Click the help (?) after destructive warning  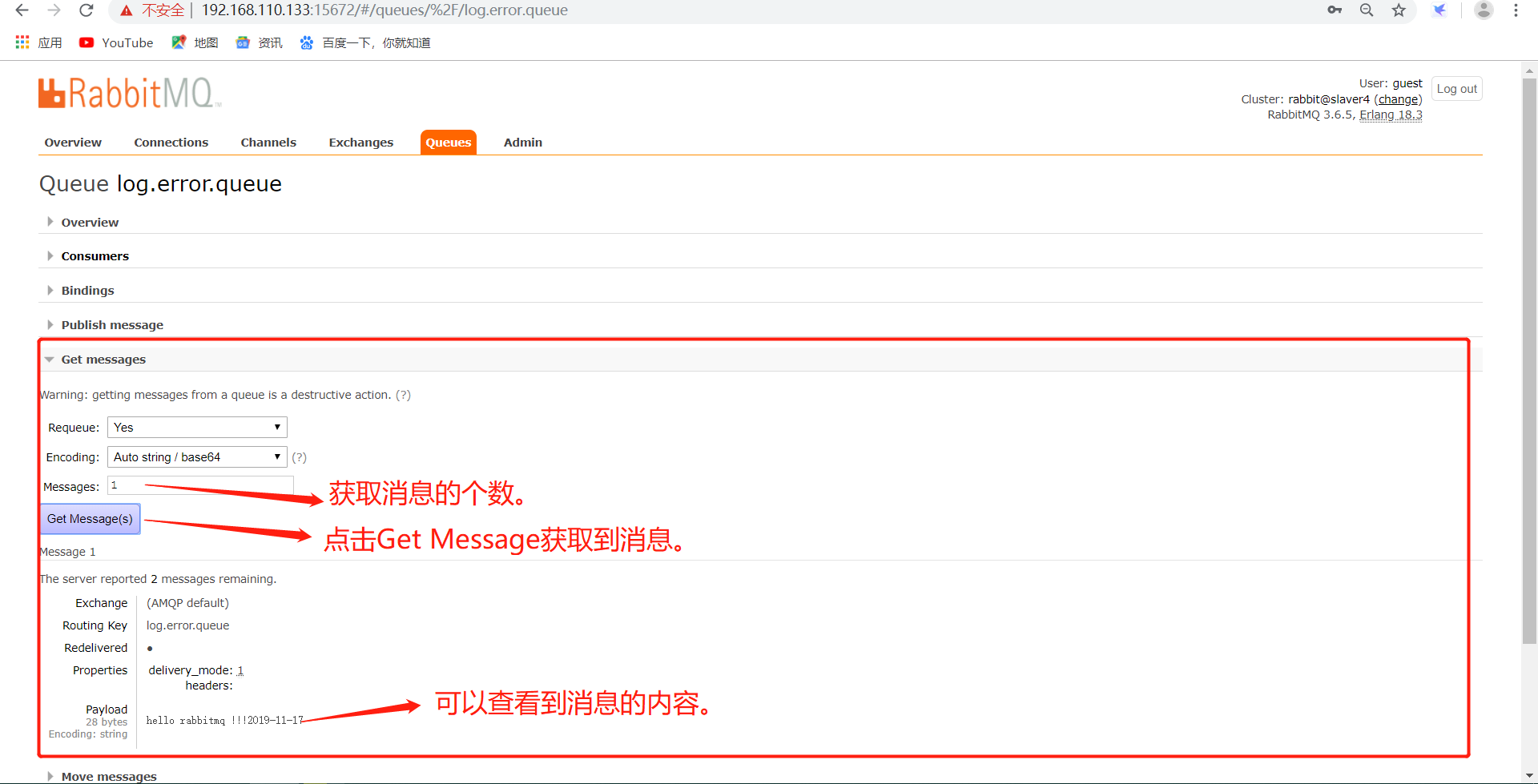403,395
